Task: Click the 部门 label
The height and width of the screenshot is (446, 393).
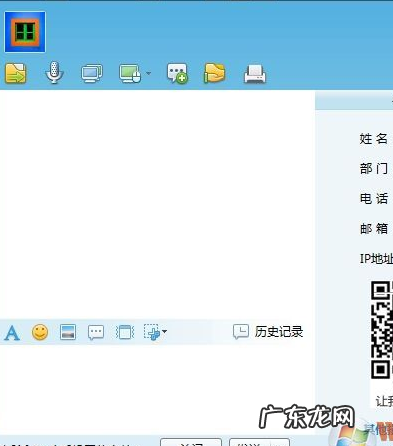Action: click(x=374, y=169)
